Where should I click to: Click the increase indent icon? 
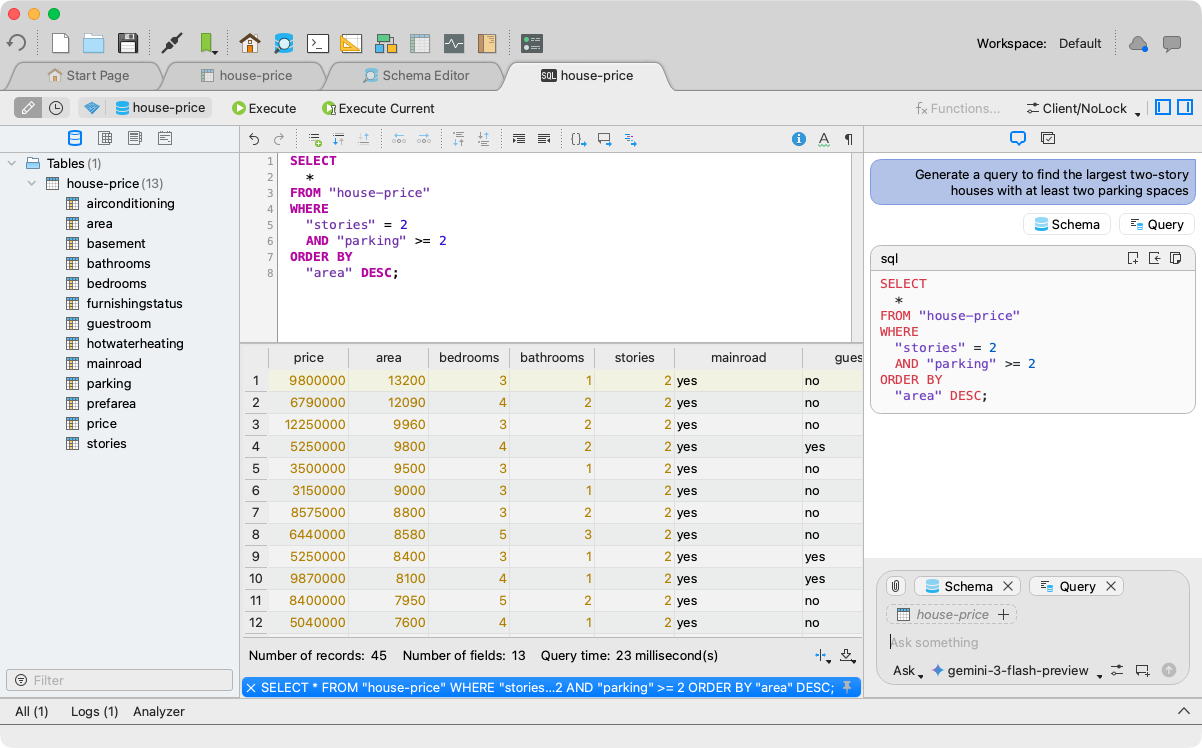(518, 139)
